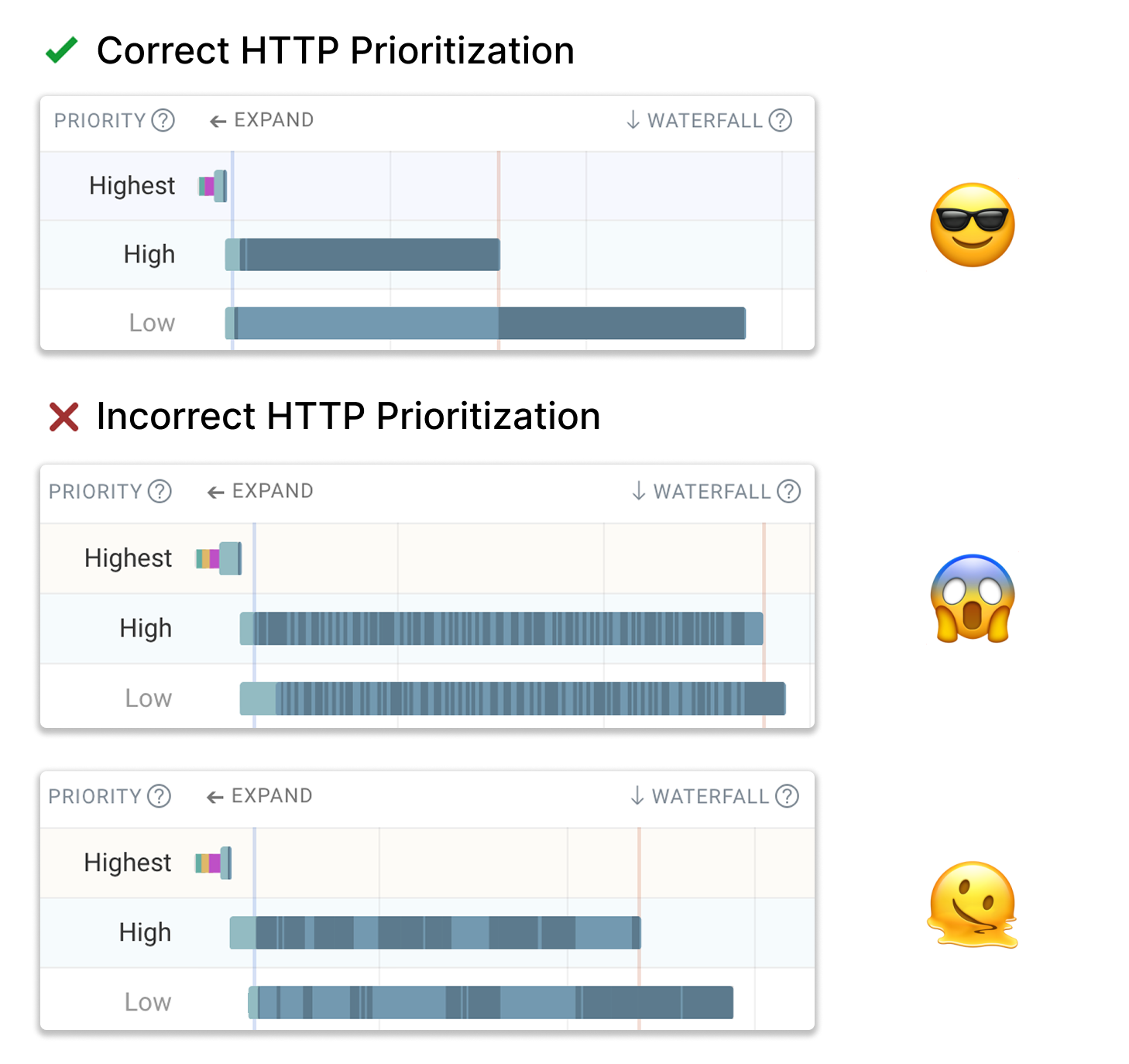Image resolution: width=1129 pixels, height=1064 pixels.
Task: Sort by Waterfall in middle panel
Action: (x=701, y=492)
